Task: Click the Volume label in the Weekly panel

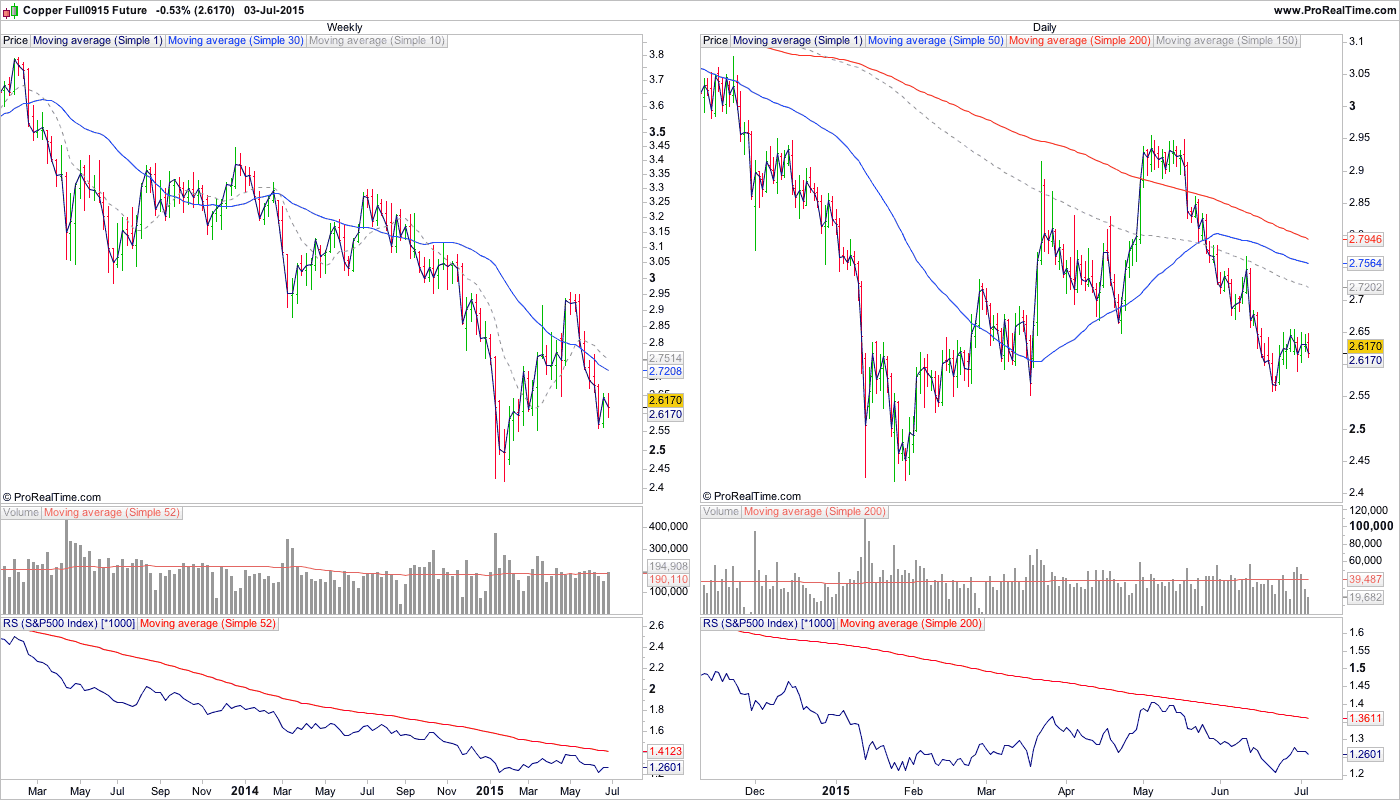Action: pos(21,512)
